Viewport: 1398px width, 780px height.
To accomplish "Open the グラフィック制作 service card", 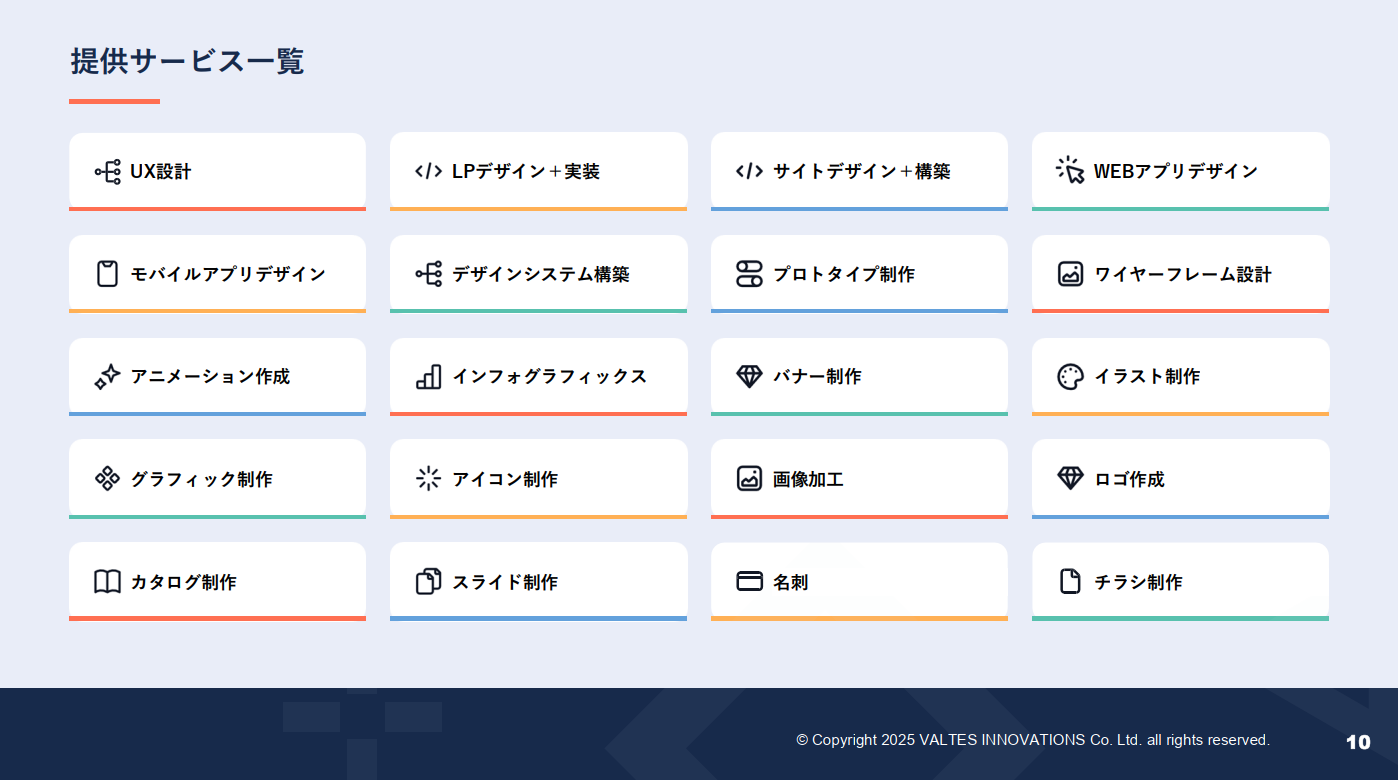I will click(217, 479).
